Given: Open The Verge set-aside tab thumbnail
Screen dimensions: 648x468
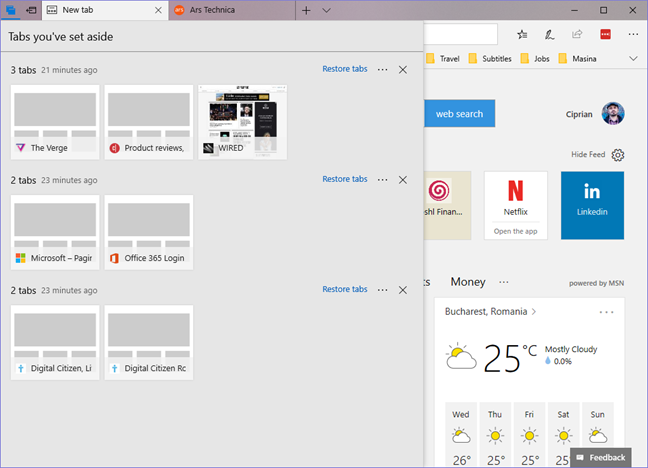Looking at the screenshot, I should [x=55, y=122].
